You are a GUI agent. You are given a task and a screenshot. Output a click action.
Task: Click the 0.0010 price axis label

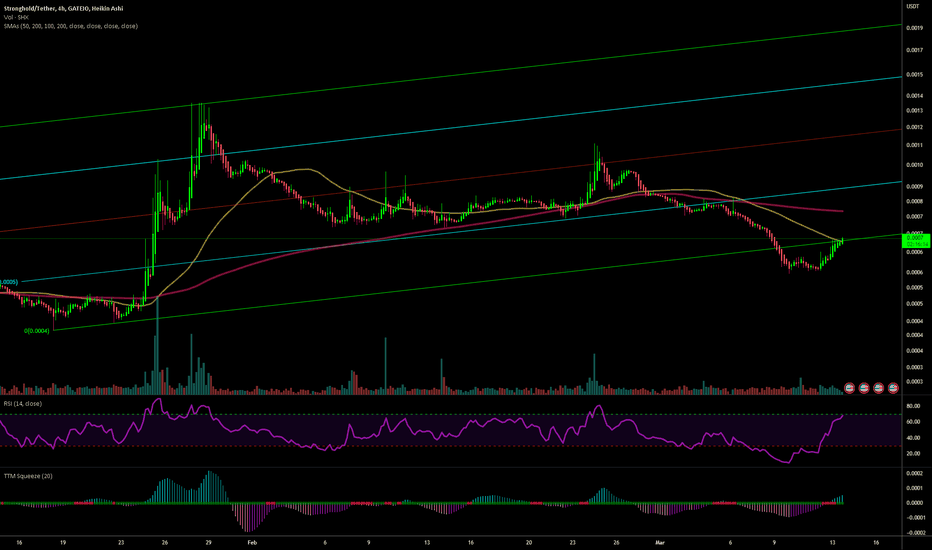click(914, 165)
